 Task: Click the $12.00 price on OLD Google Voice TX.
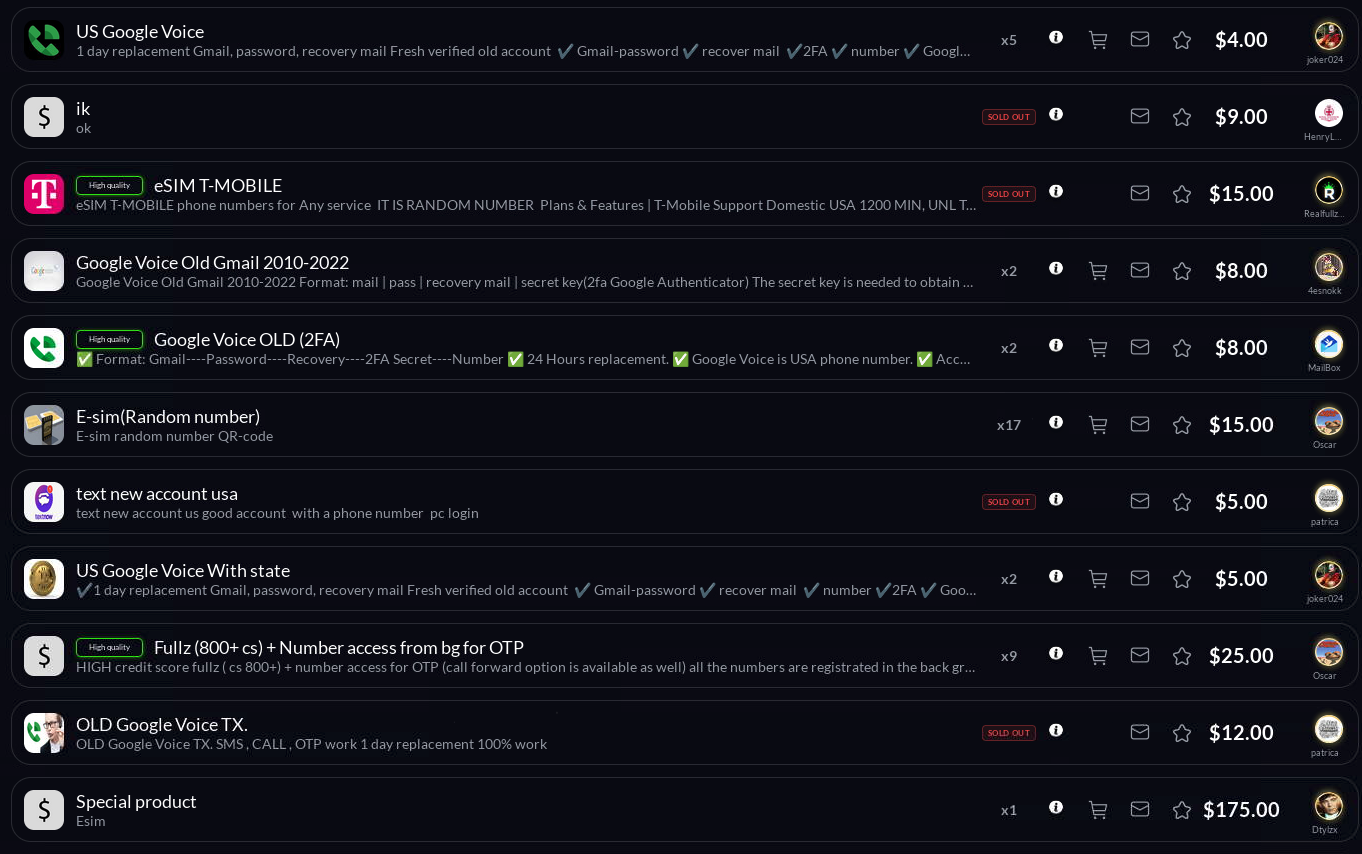pos(1241,733)
